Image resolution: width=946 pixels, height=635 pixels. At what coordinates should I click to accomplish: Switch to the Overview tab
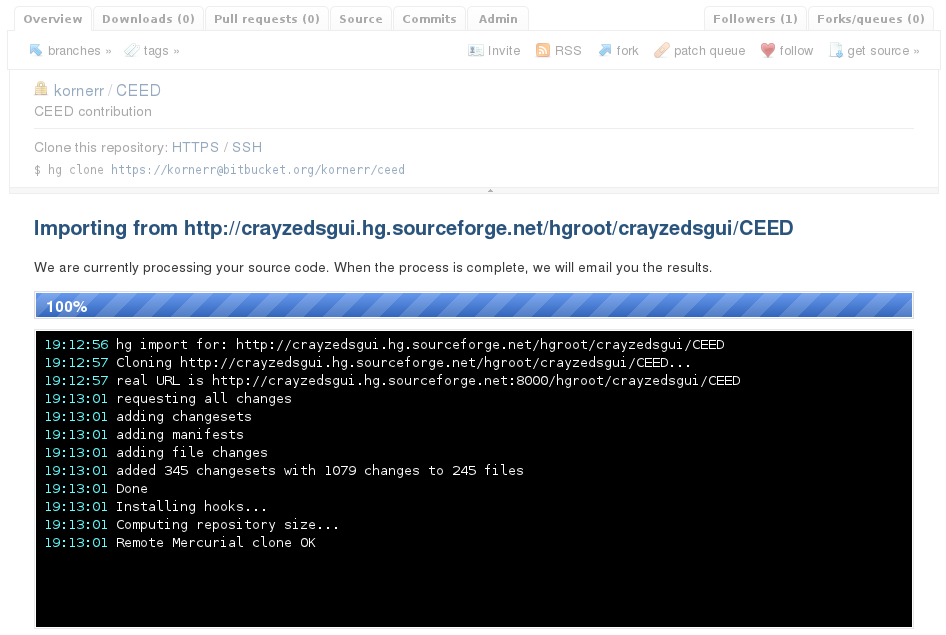pos(53,19)
